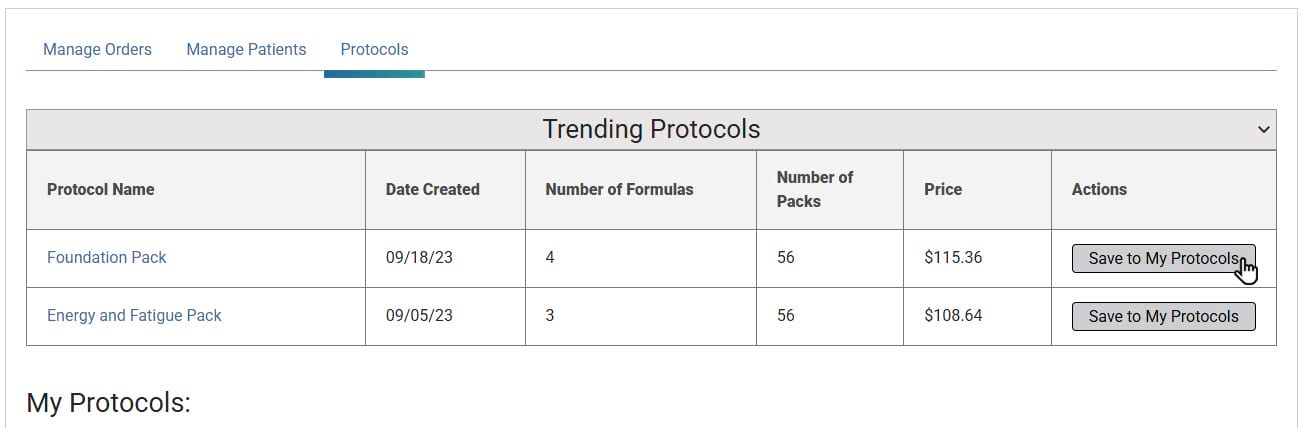Screen dimensions: 1303x428
Task: Save Foundation Pack to My Protocols
Action: tap(1163, 258)
